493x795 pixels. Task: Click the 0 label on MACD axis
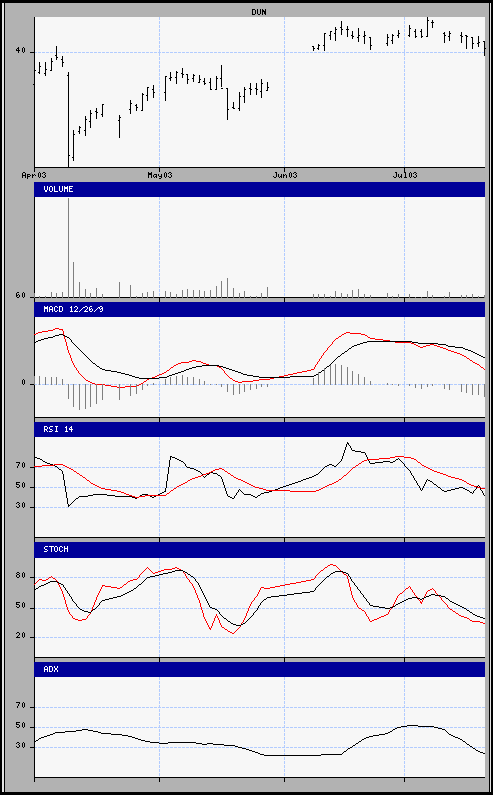coord(23,384)
